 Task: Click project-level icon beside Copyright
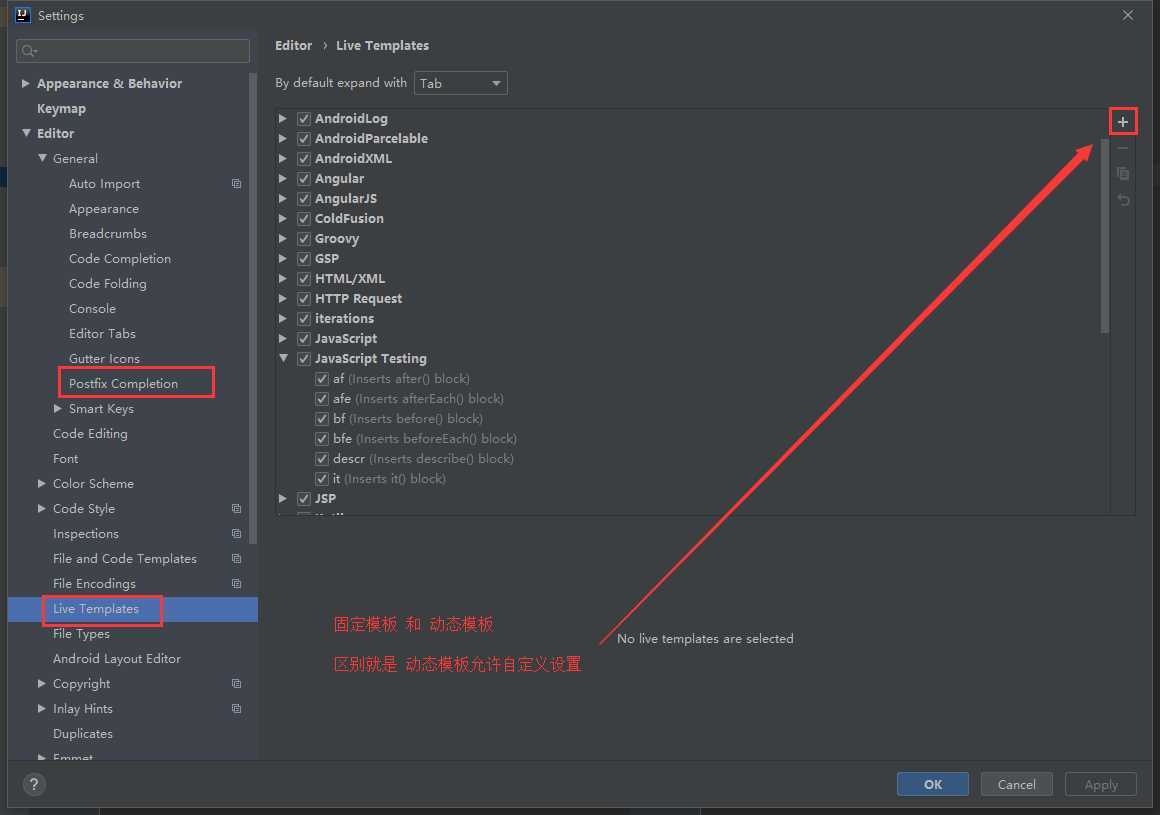(236, 684)
